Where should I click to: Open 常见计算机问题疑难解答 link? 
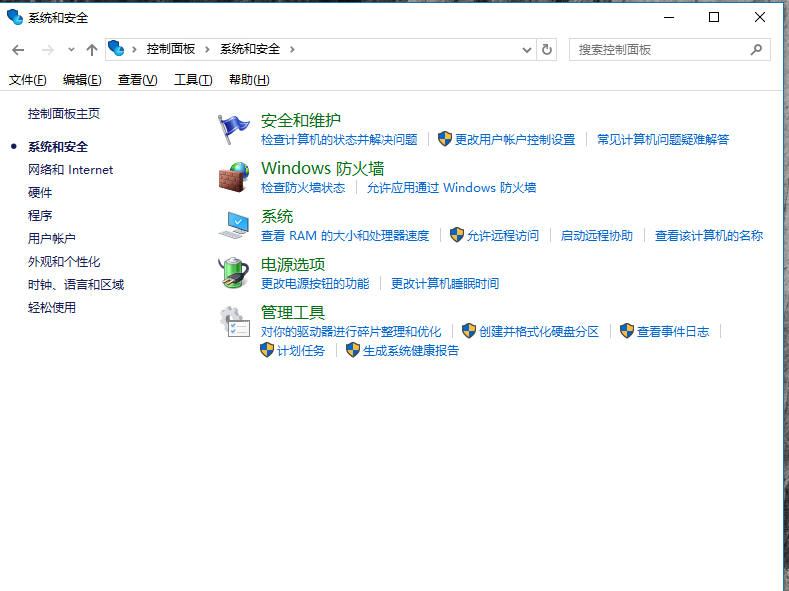663,139
